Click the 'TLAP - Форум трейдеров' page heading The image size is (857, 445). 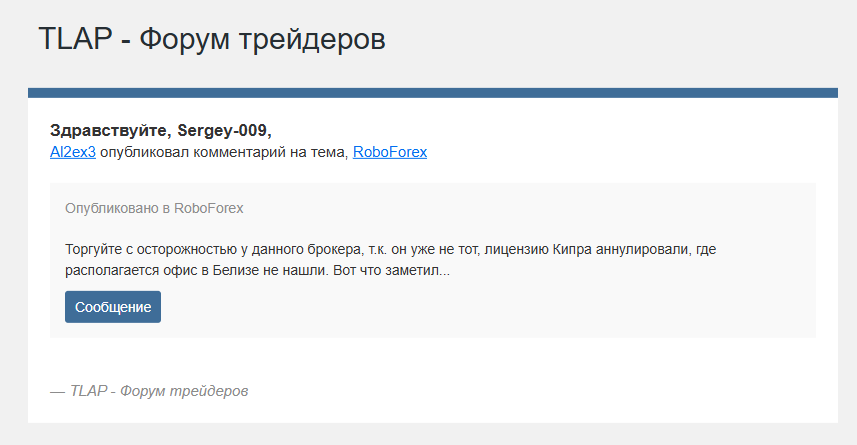[x=212, y=39]
